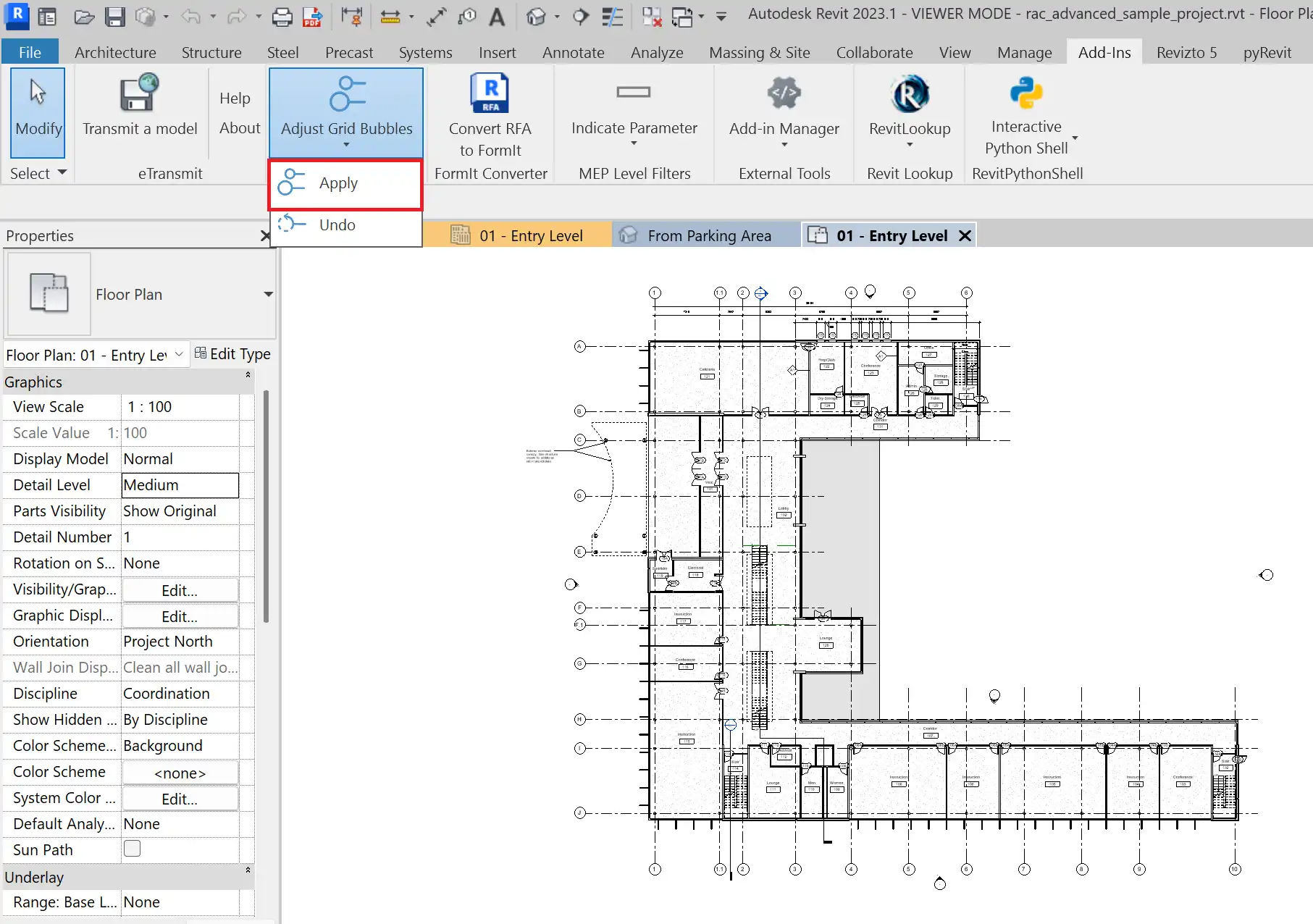Image resolution: width=1313 pixels, height=924 pixels.
Task: Click the Save floppy disk icon
Action: tap(115, 16)
